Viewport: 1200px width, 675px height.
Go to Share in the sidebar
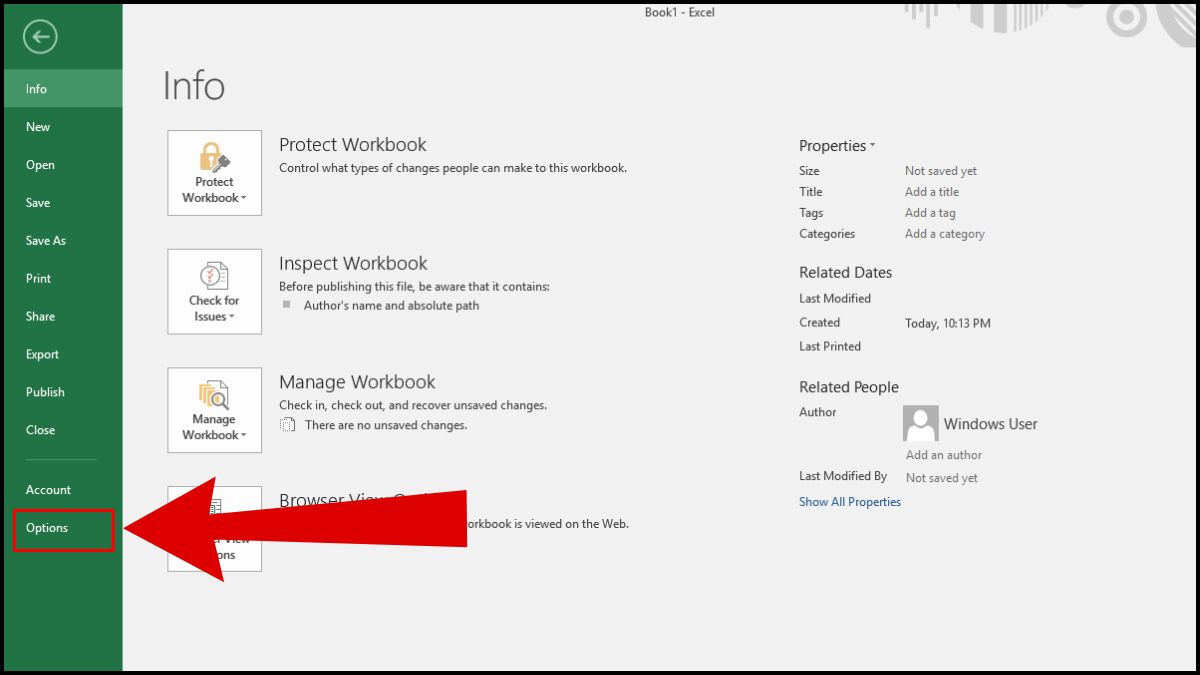click(x=63, y=317)
